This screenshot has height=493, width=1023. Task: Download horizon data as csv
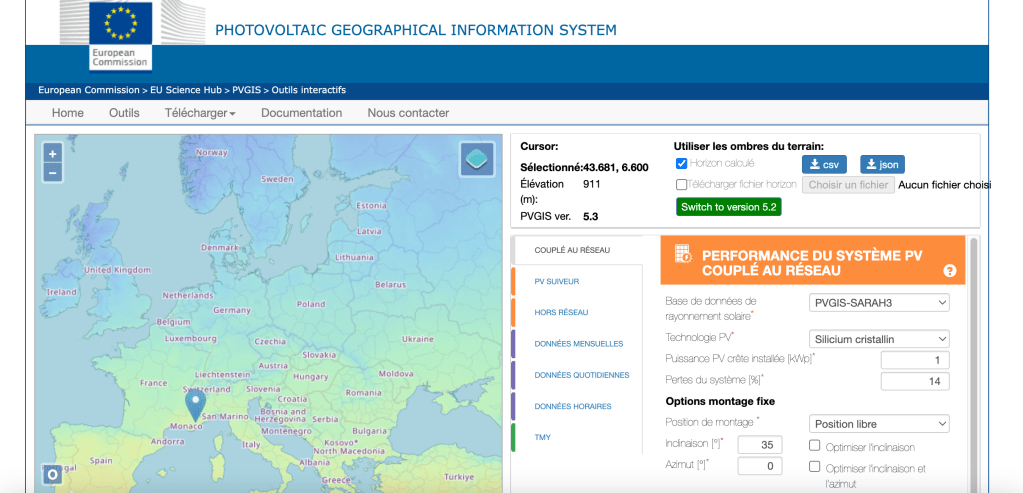824,164
